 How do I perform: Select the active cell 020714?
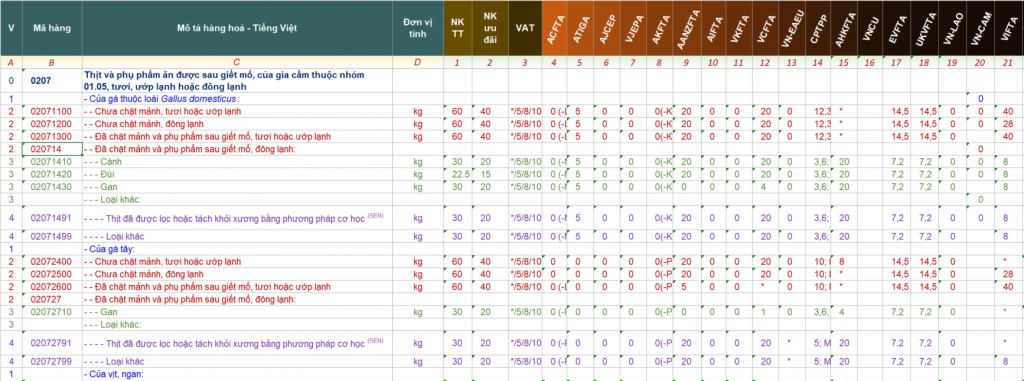pyautogui.click(x=52, y=149)
